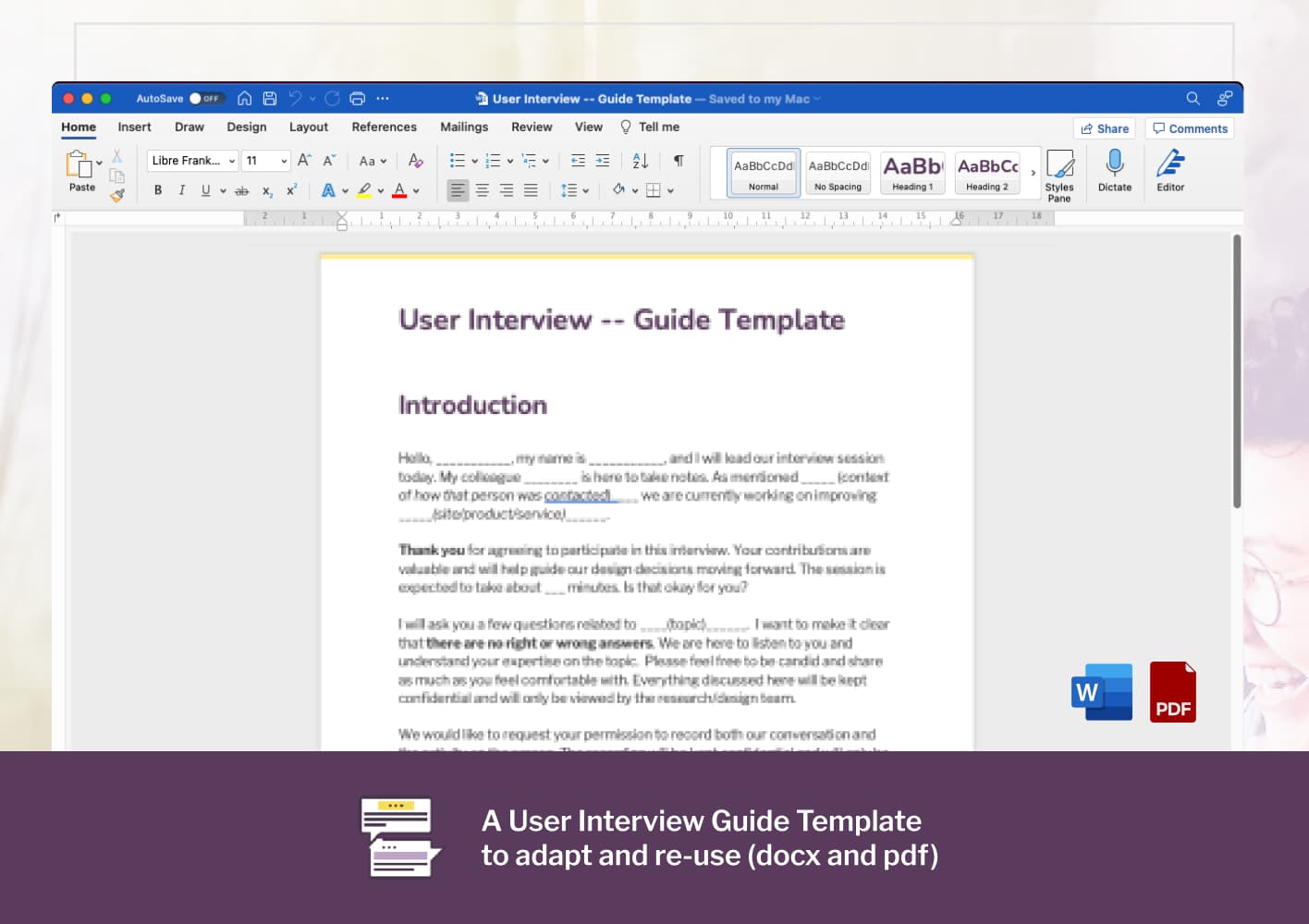Open the Comments pane button

click(x=1190, y=128)
